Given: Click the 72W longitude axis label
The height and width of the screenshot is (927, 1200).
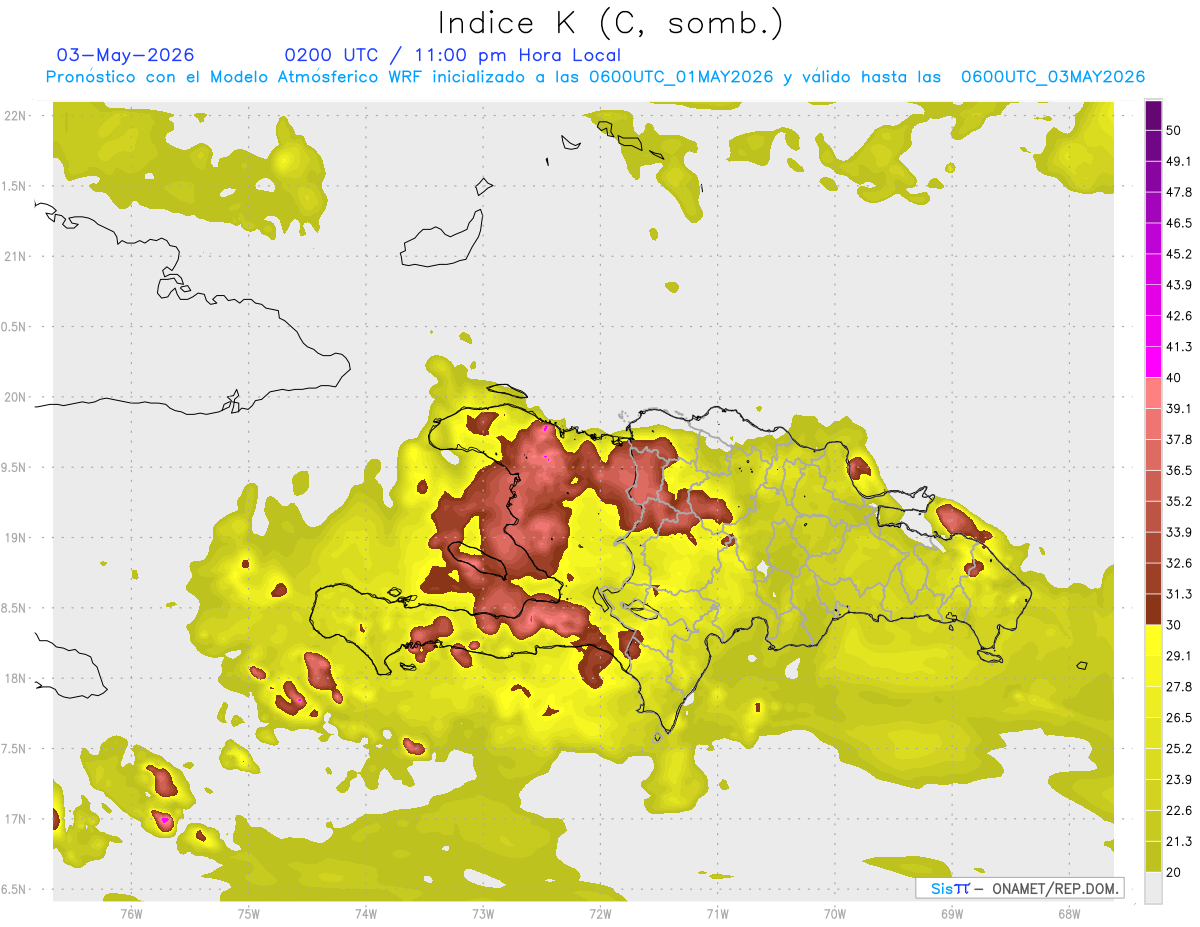Looking at the screenshot, I should tap(600, 914).
